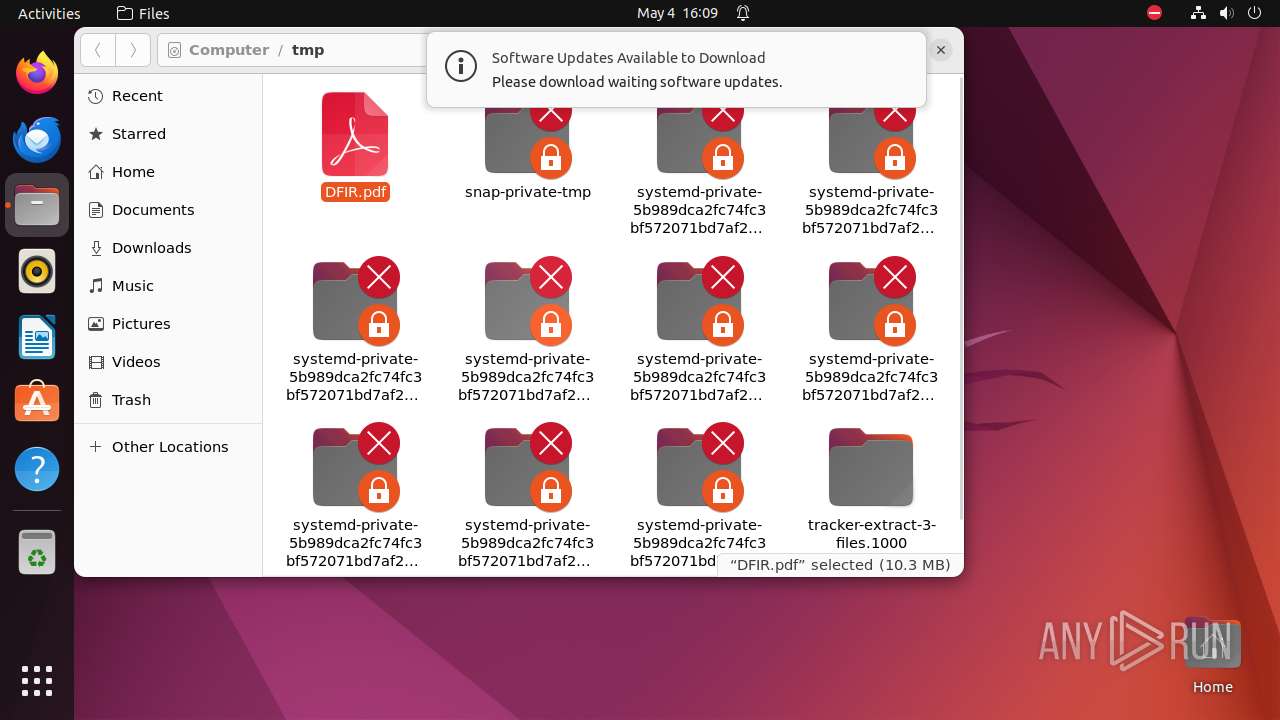Click the plus icon beside Other Locations
1280x720 pixels.
click(96, 447)
